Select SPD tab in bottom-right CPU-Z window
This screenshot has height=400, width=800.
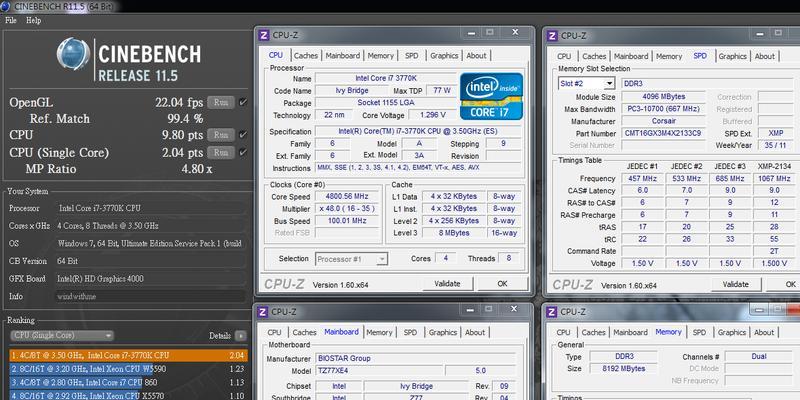(699, 332)
